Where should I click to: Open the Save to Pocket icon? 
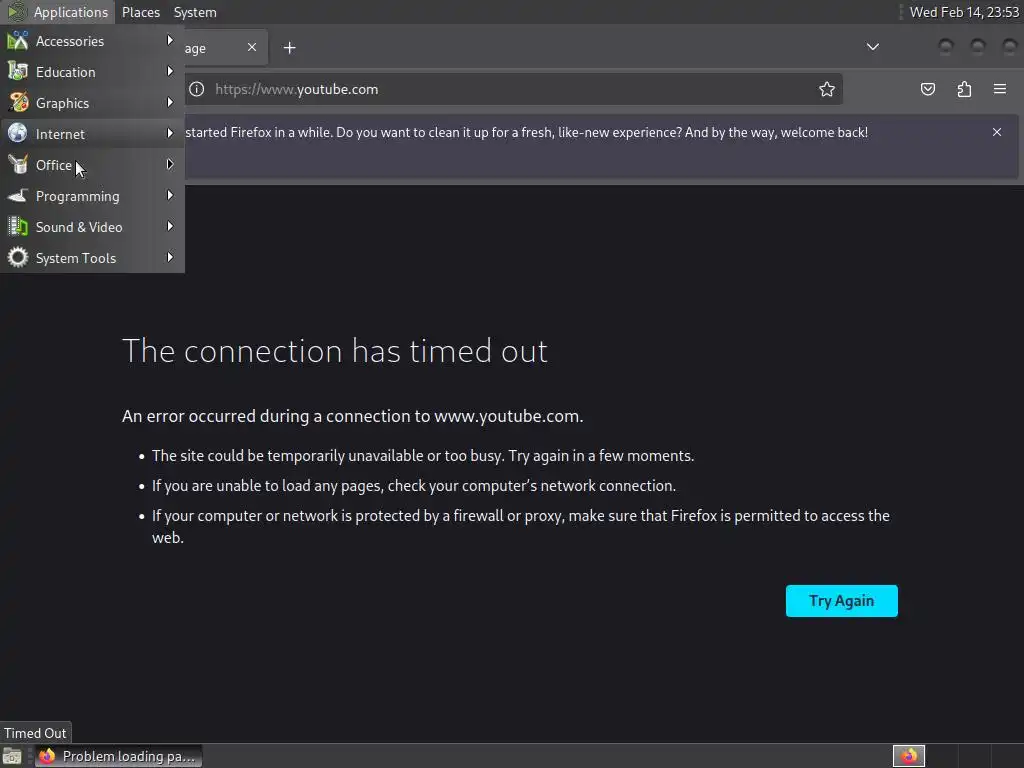point(927,89)
